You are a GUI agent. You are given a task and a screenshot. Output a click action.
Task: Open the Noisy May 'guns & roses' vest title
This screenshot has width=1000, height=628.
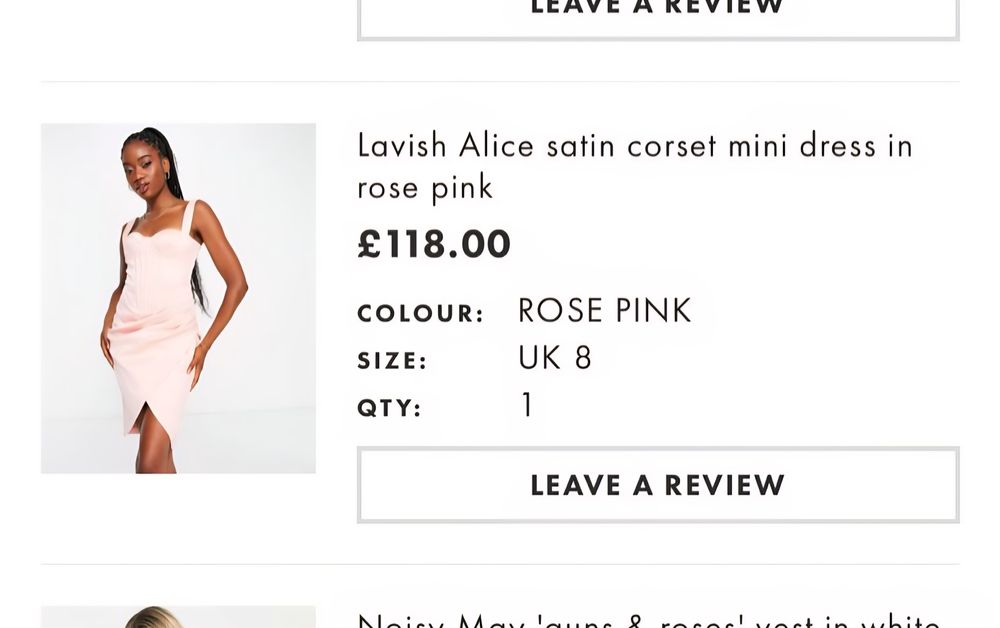[648, 620]
